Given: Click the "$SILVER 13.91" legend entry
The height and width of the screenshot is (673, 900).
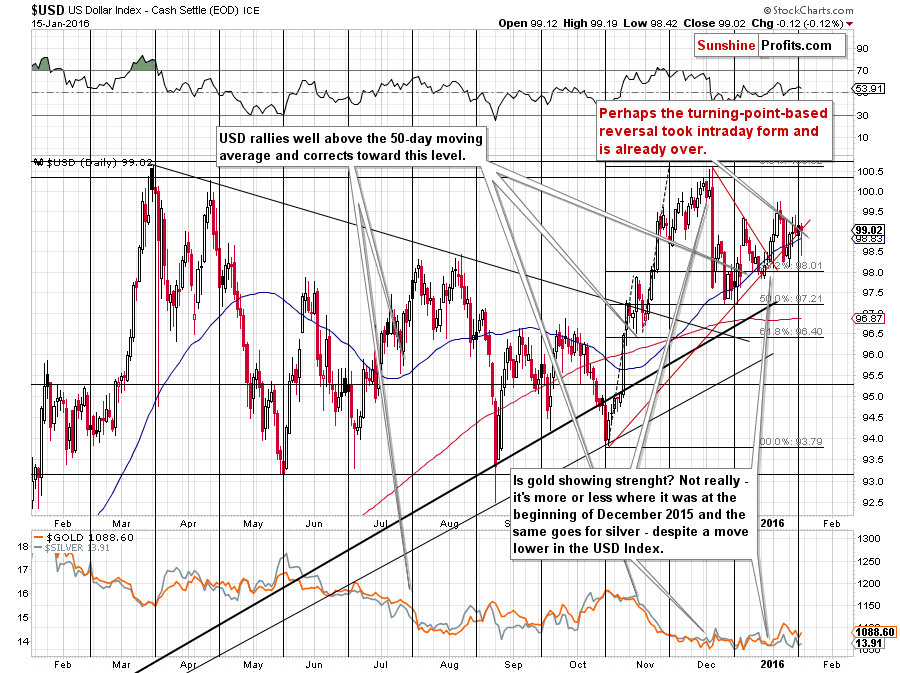Looking at the screenshot, I should tap(72, 548).
